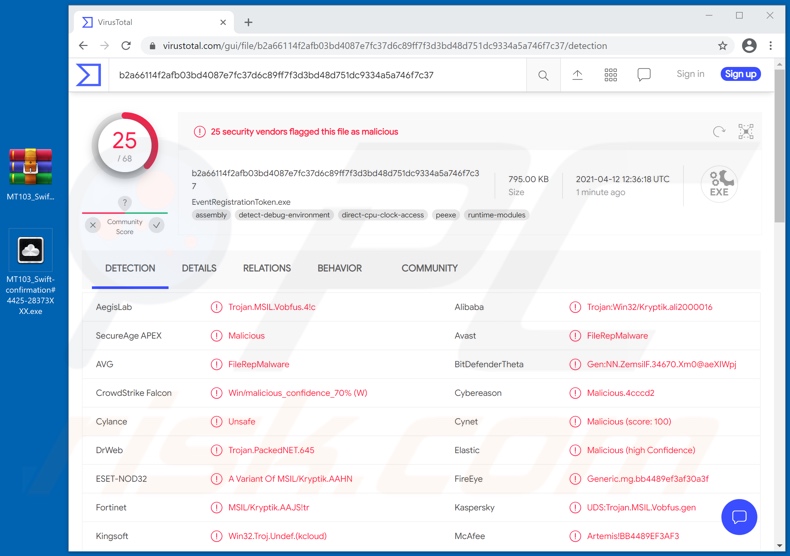Select the DETECTION tab
Screen dimensions: 790x556
click(x=130, y=268)
